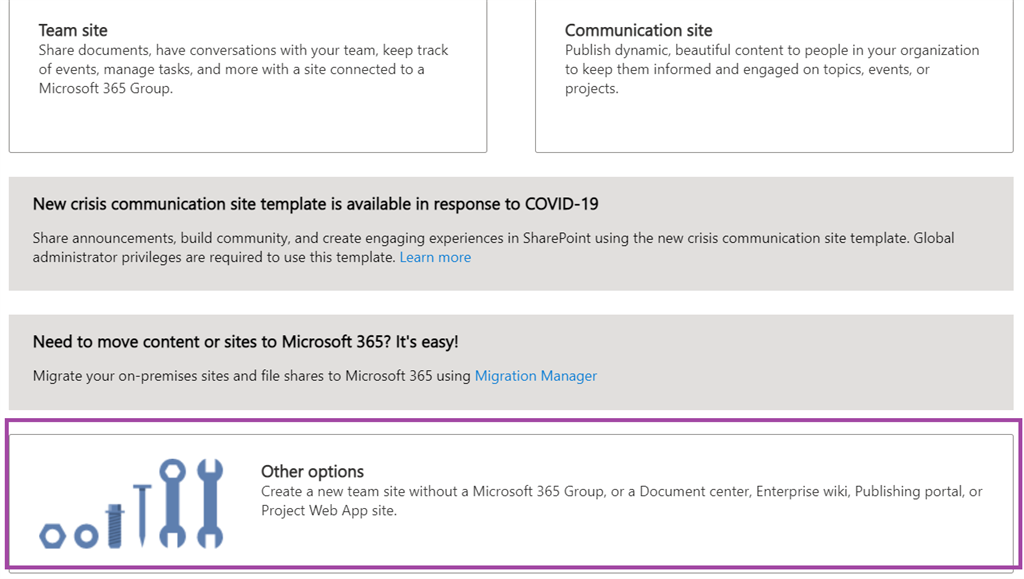
Task: Click the wrench icon in Other options illustration
Action: (173, 504)
